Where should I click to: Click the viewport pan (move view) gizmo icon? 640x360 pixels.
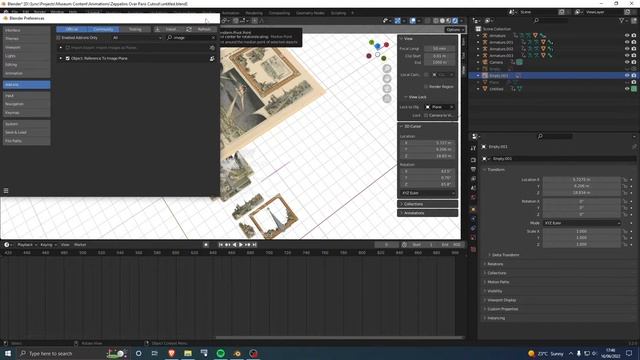click(x=387, y=78)
